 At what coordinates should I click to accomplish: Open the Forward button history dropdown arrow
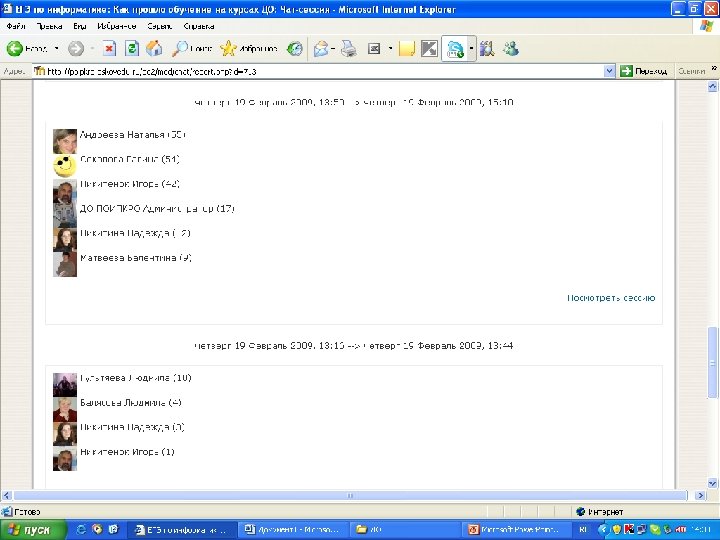92,48
